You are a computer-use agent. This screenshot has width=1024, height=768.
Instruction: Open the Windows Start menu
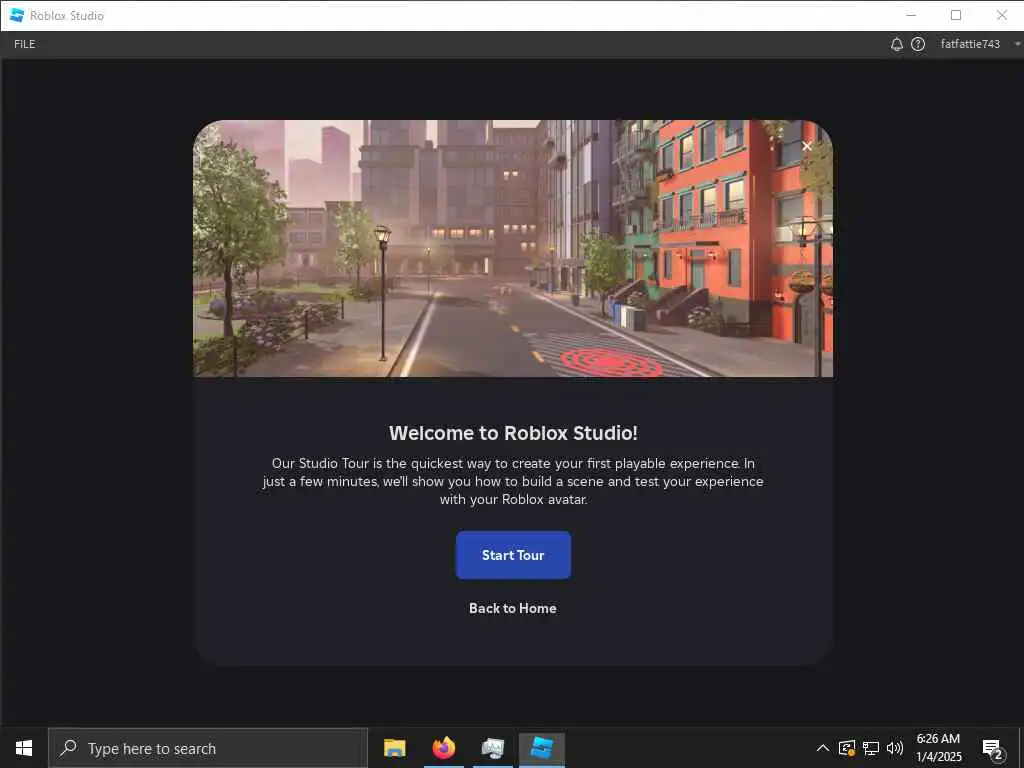[24, 748]
